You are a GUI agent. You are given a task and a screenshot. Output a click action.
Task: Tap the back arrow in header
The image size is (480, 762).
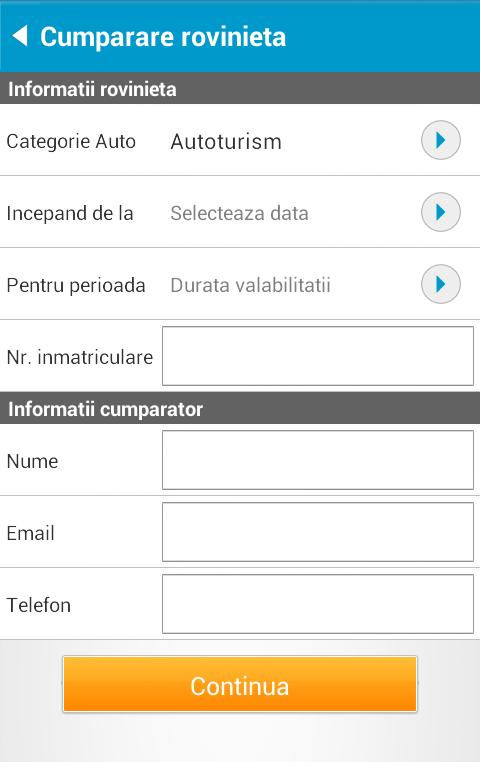(x=19, y=36)
